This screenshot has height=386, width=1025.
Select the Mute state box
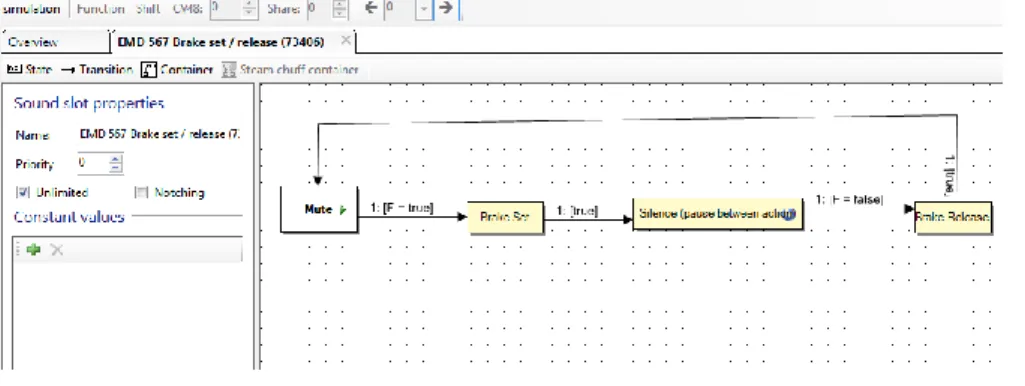click(319, 209)
